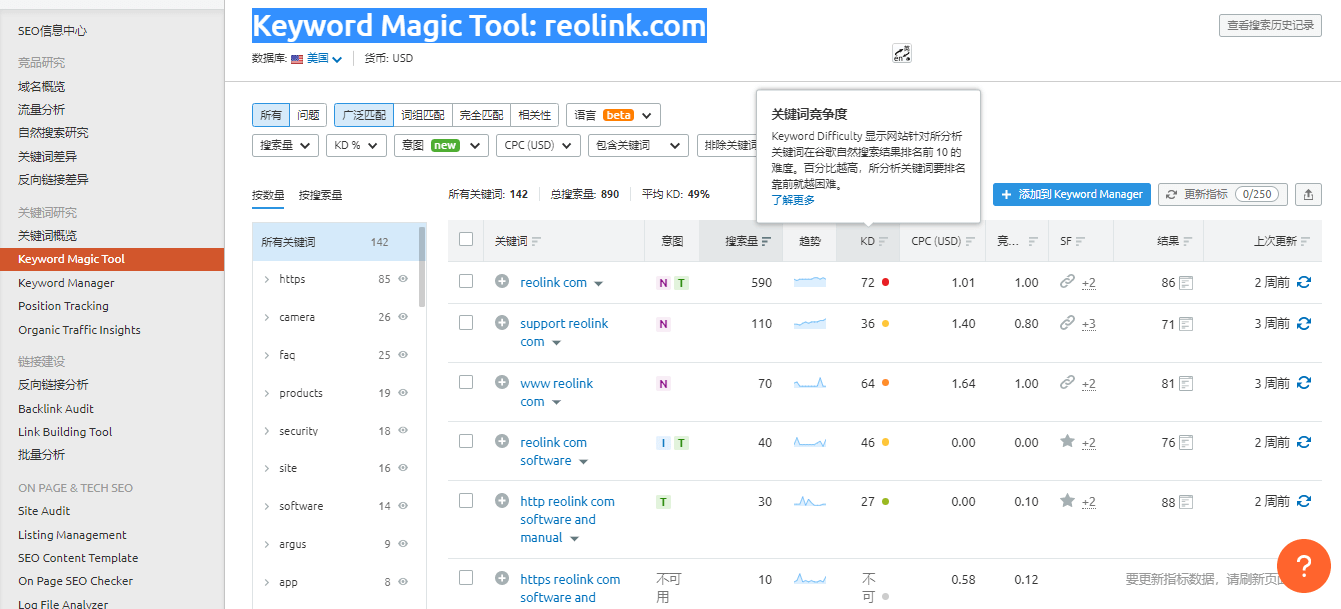Click the green KD dot for 27

(x=885, y=502)
